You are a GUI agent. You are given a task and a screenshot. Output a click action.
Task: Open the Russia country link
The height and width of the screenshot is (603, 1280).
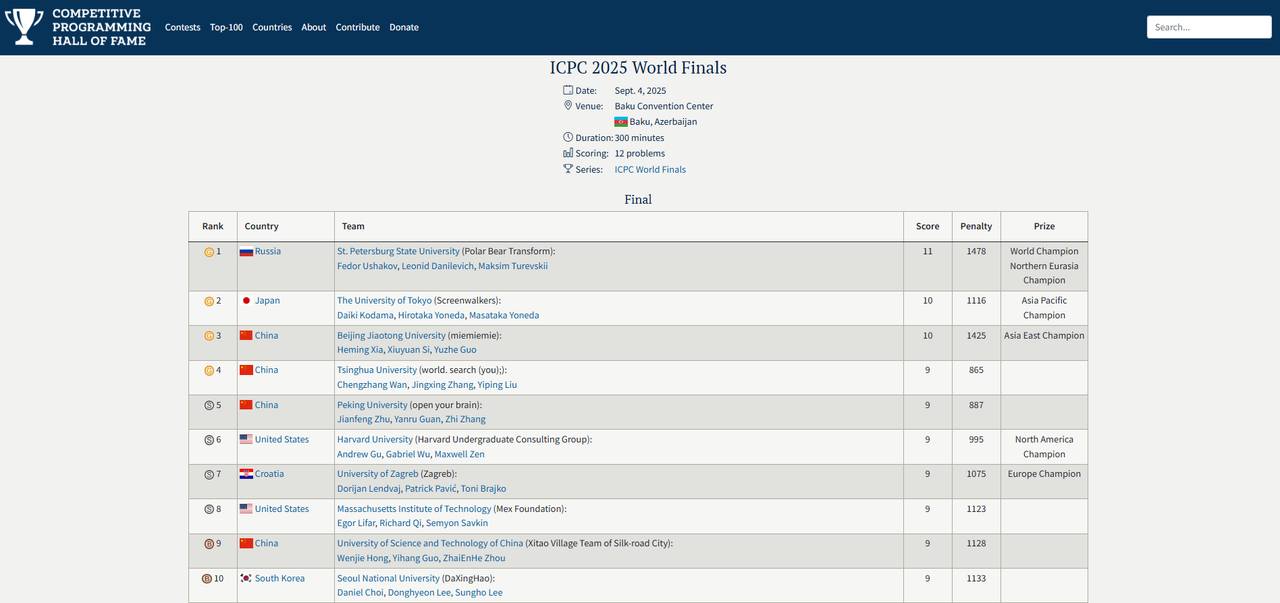pos(268,251)
